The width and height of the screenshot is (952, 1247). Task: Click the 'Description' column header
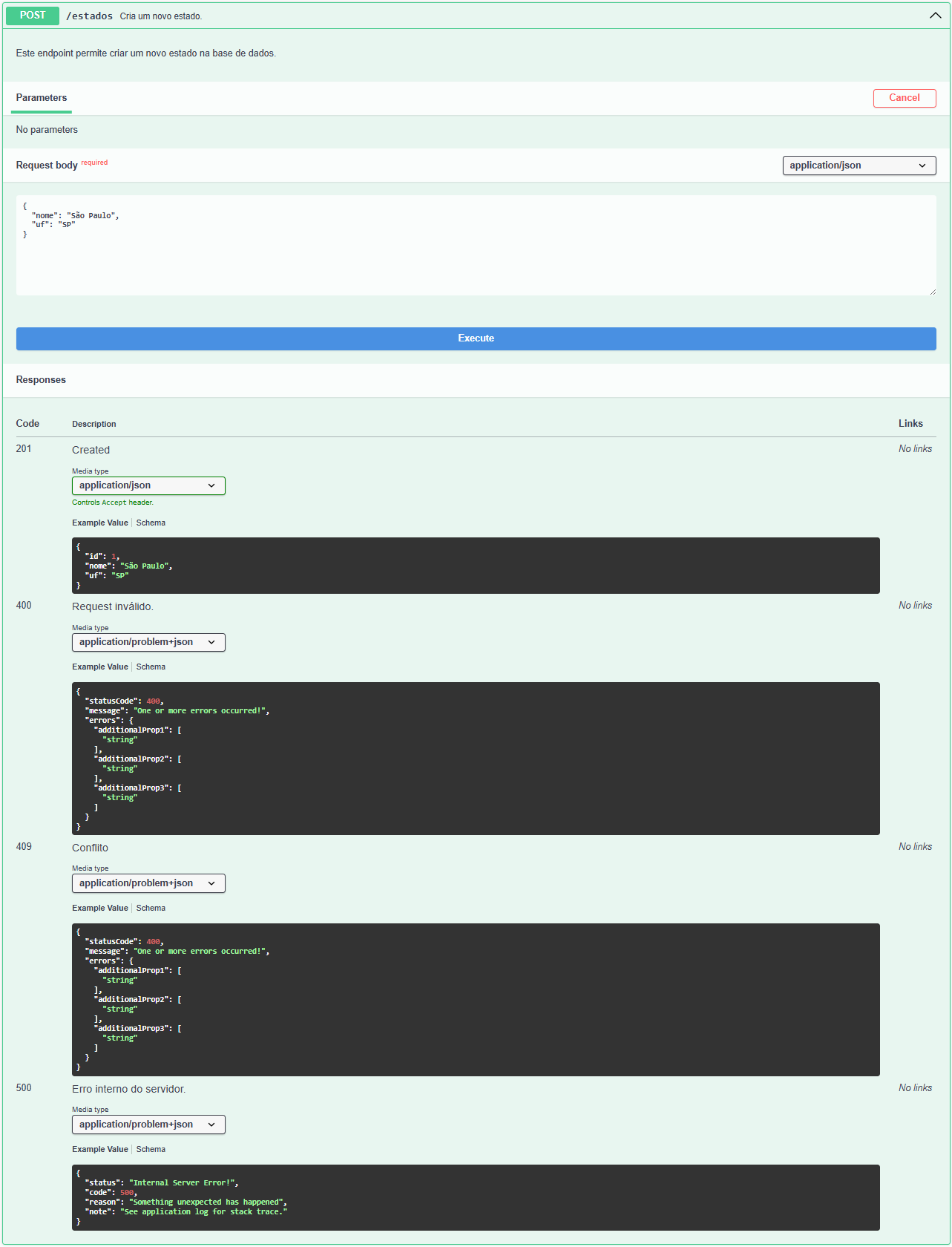[94, 425]
